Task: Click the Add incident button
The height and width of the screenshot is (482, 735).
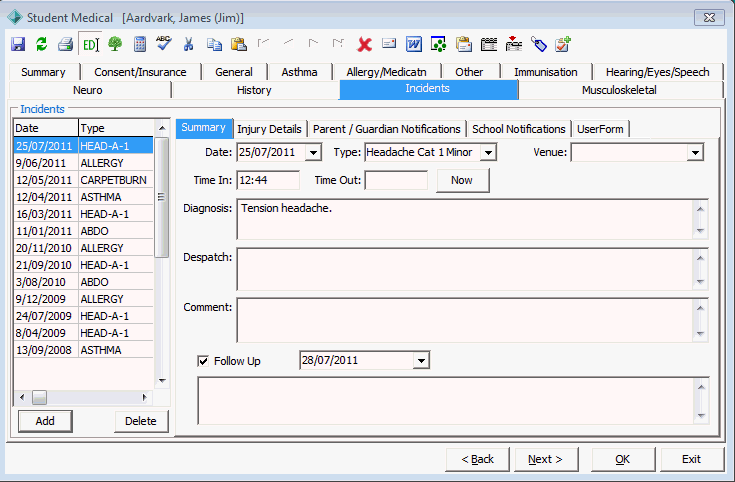Action: pos(45,421)
